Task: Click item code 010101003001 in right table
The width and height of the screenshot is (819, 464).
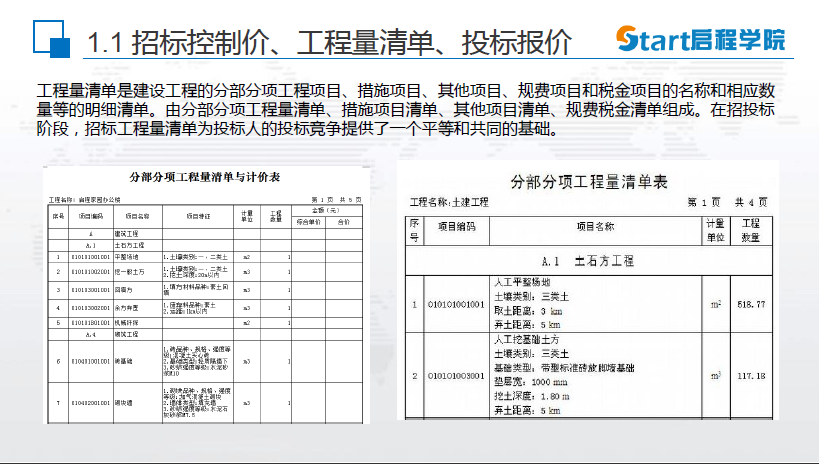Action: click(x=455, y=376)
